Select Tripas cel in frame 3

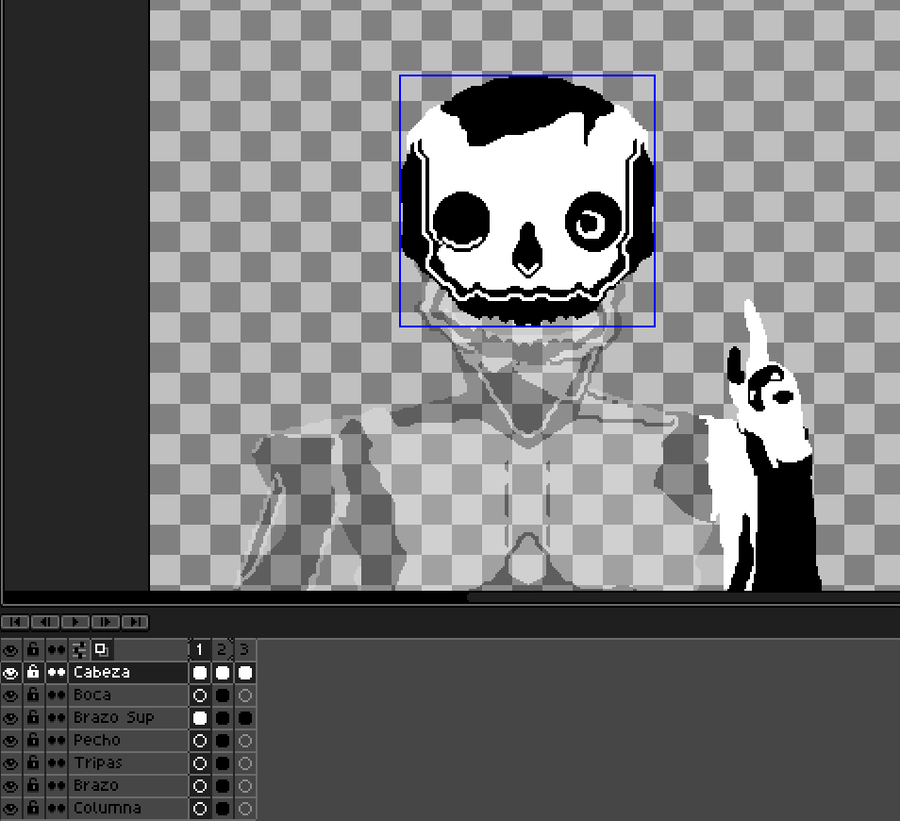(245, 763)
